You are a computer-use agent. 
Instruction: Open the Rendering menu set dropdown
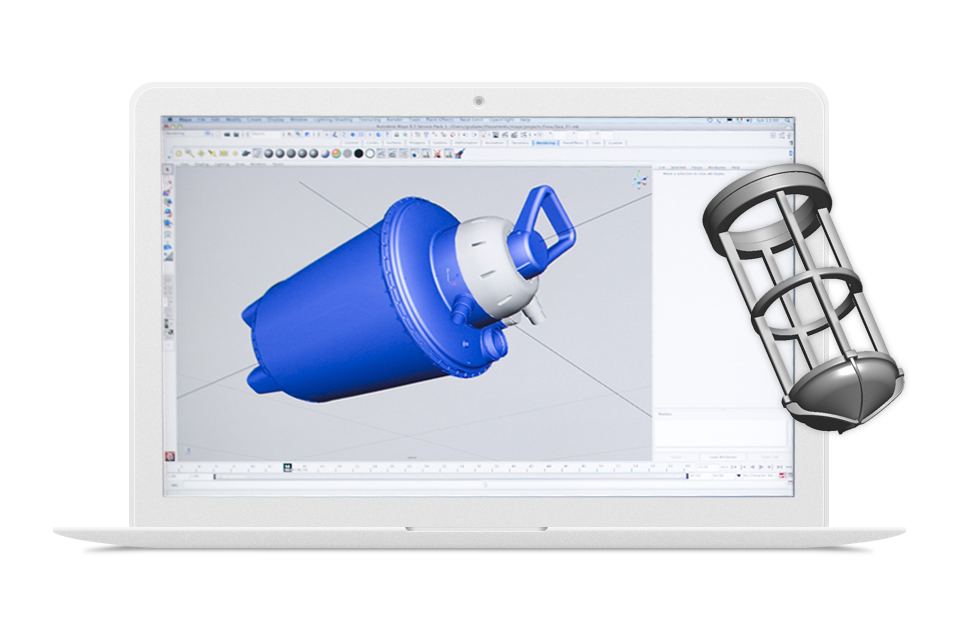pyautogui.click(x=187, y=134)
